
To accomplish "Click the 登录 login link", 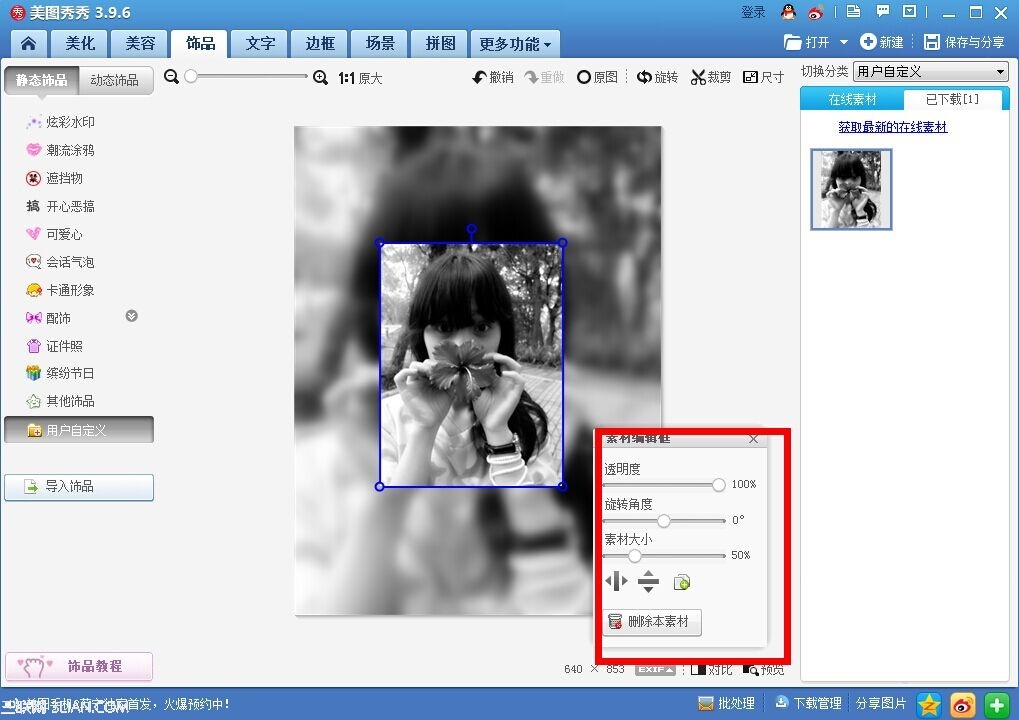I will point(753,12).
